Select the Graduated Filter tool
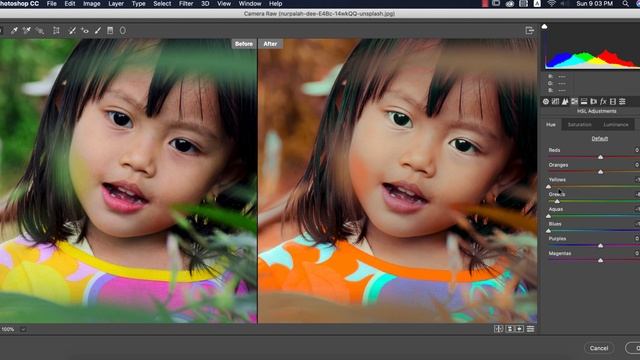 [x=110, y=31]
